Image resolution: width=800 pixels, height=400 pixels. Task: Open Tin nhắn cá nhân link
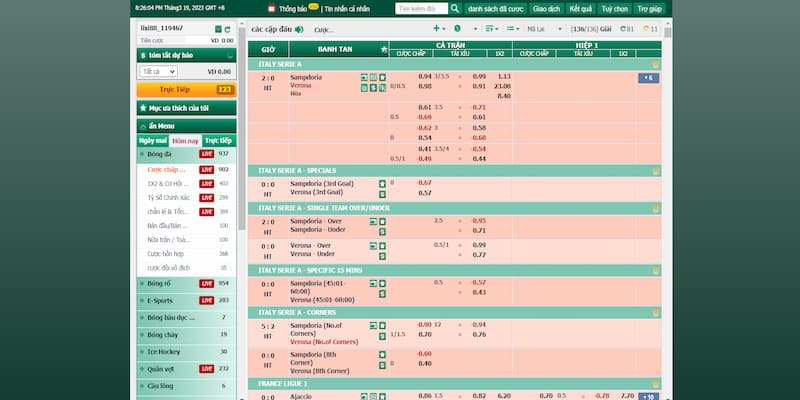click(347, 9)
